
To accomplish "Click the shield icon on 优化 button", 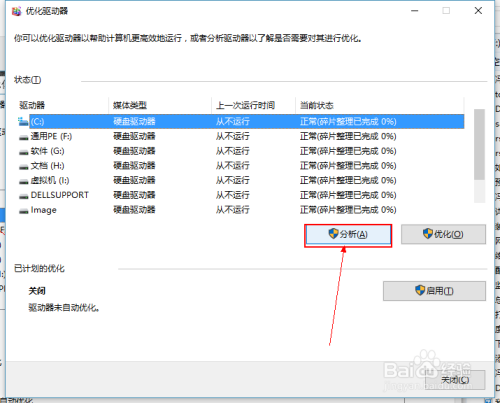I will [428, 233].
